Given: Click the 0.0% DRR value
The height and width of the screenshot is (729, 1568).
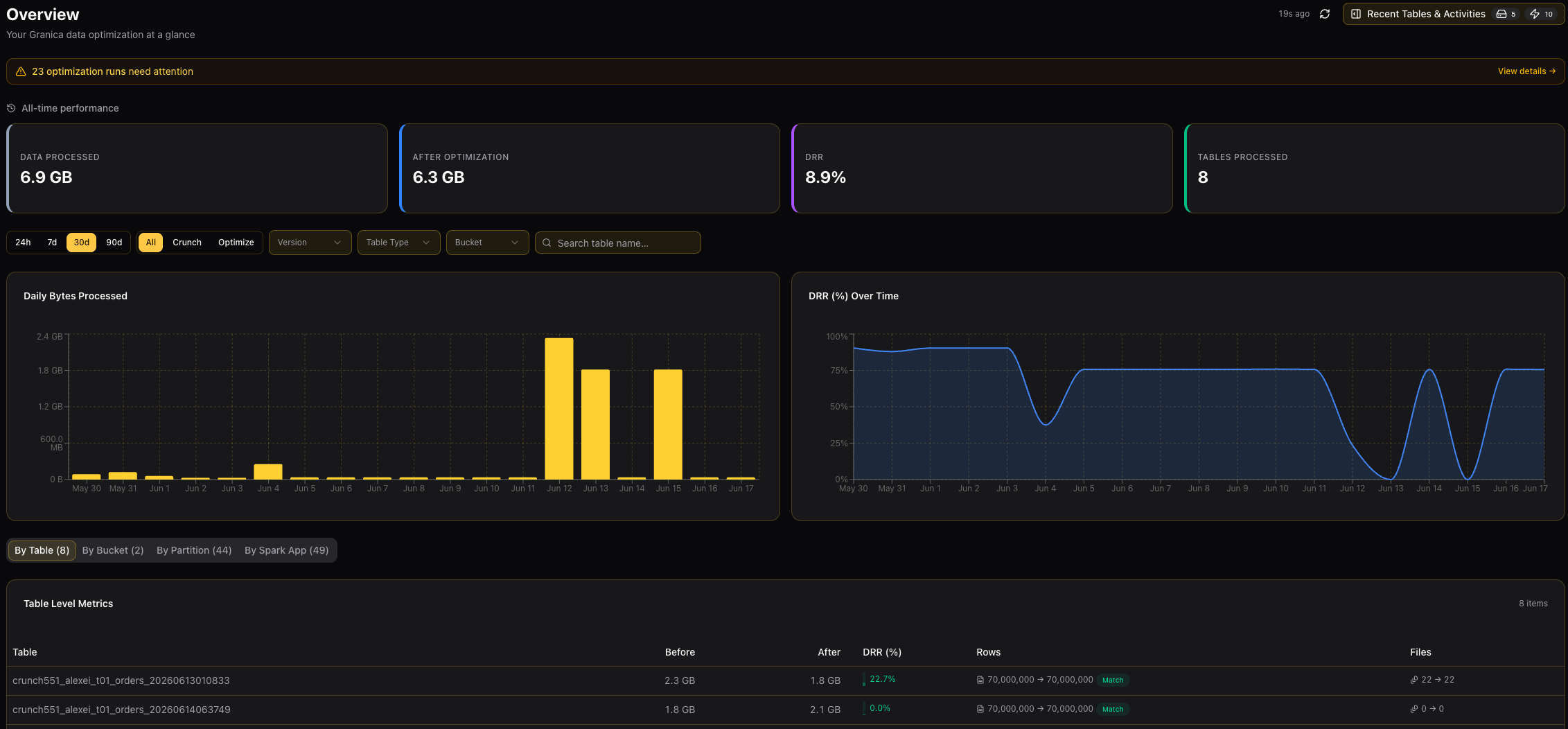Looking at the screenshot, I should pos(880,708).
